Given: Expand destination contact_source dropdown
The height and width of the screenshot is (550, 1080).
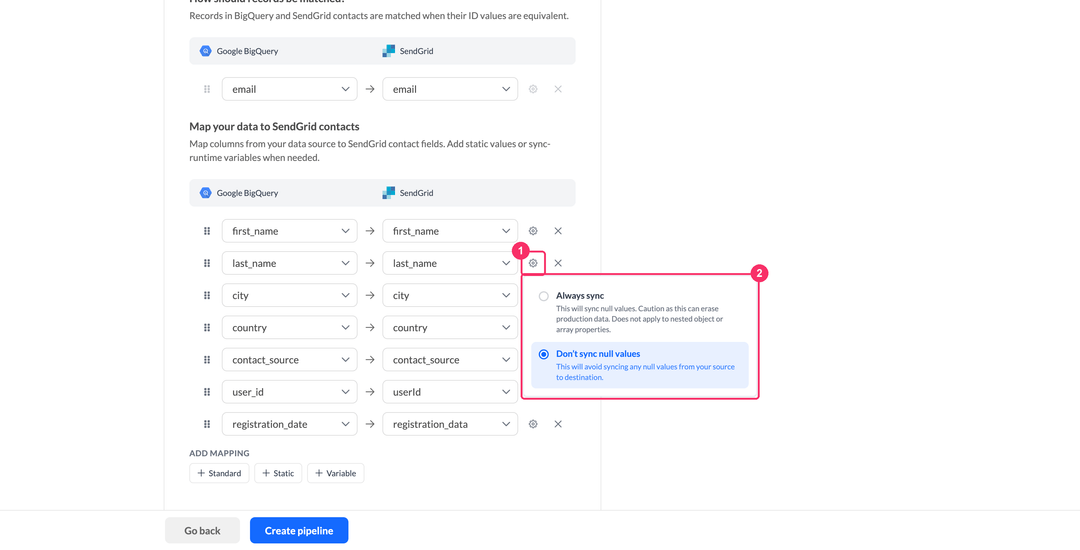Looking at the screenshot, I should click(x=450, y=359).
